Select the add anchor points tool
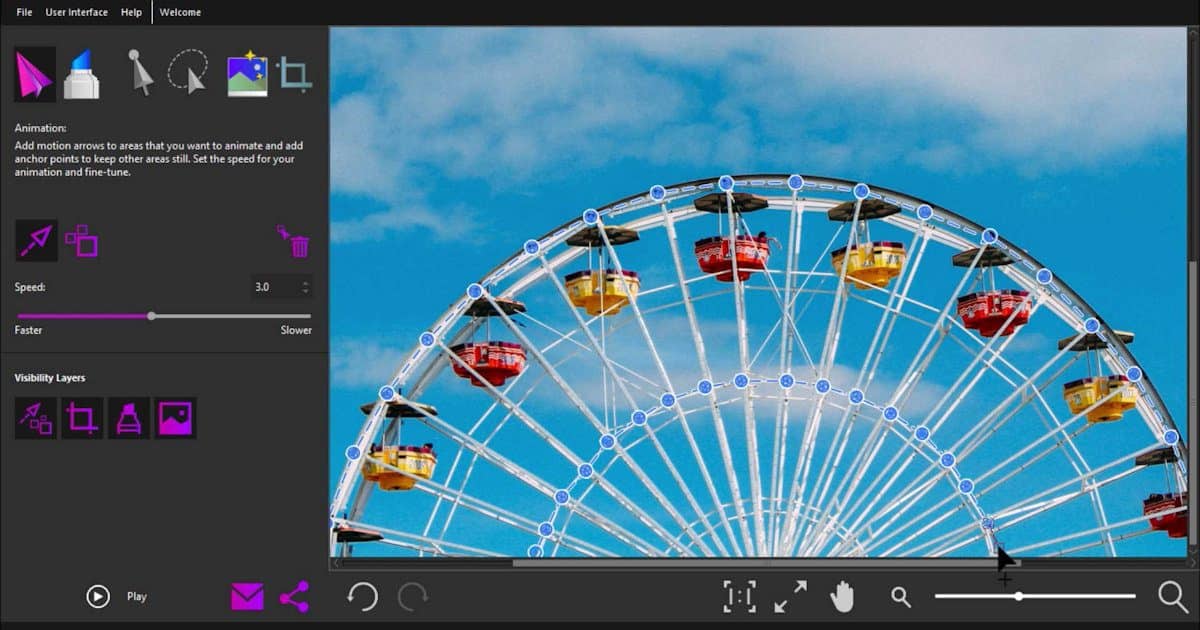Viewport: 1200px width, 630px height. click(x=82, y=240)
